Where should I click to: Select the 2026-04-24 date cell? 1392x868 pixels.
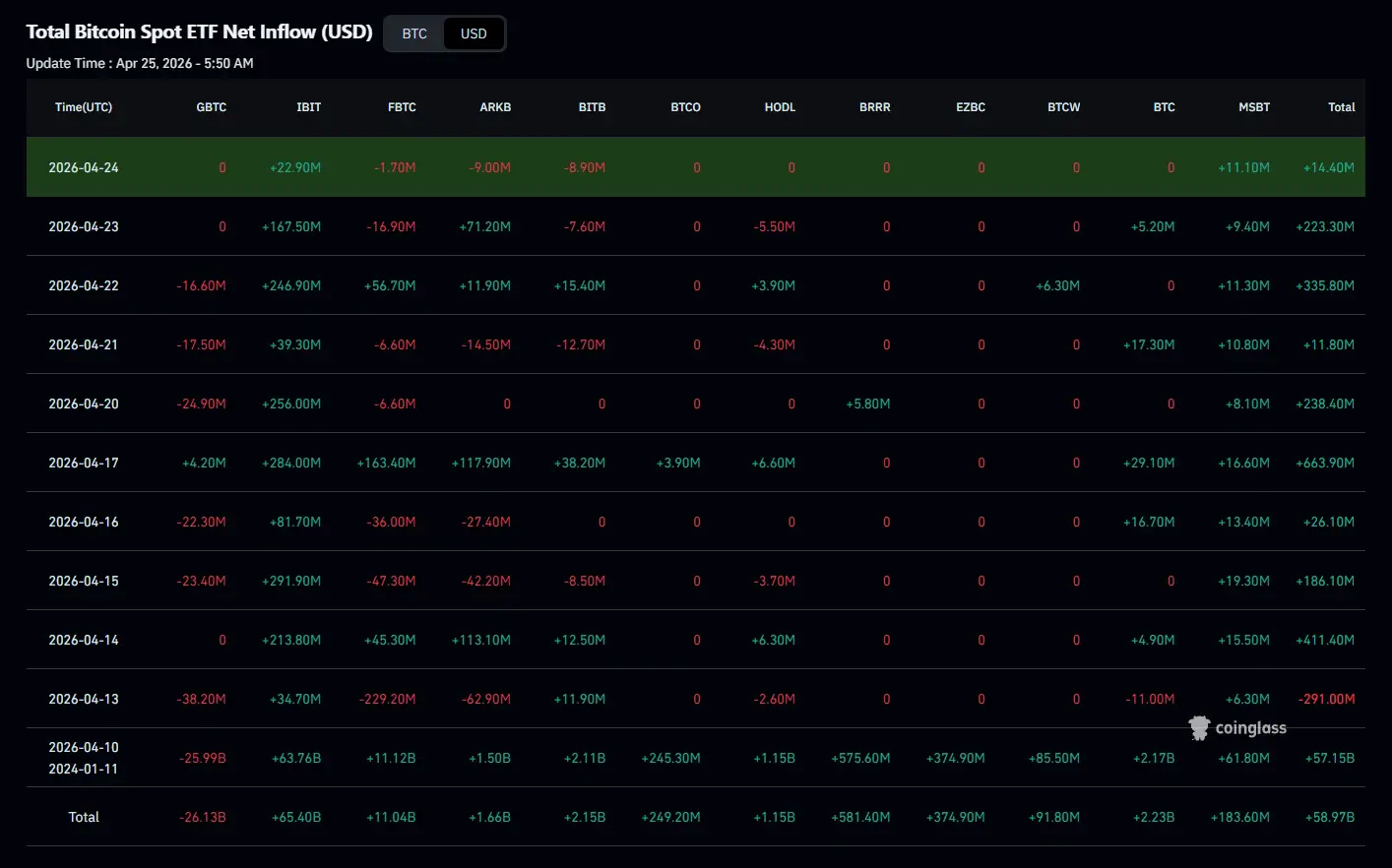coord(84,167)
